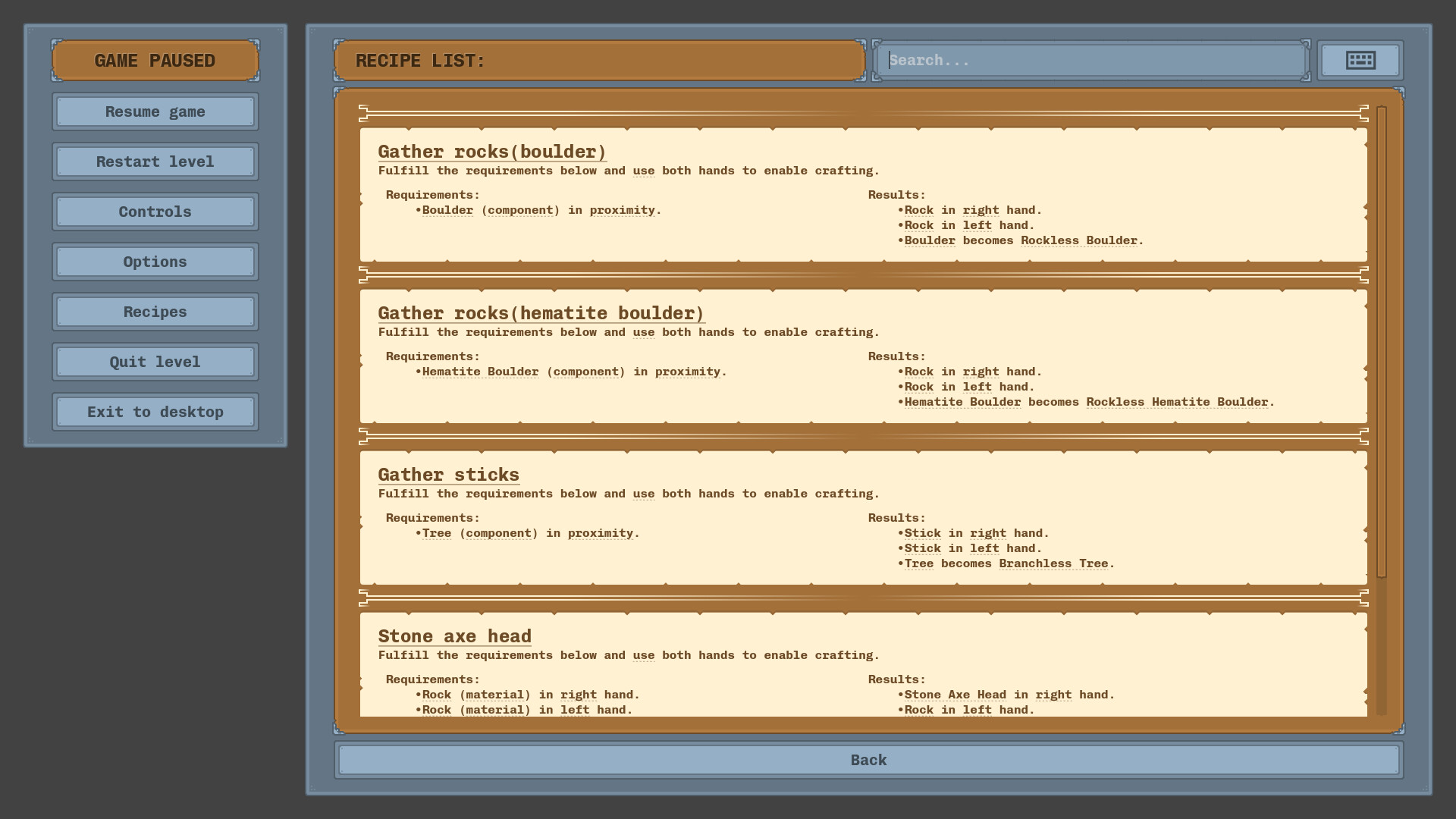Select the Tree component link in Gather sticks

tap(438, 533)
